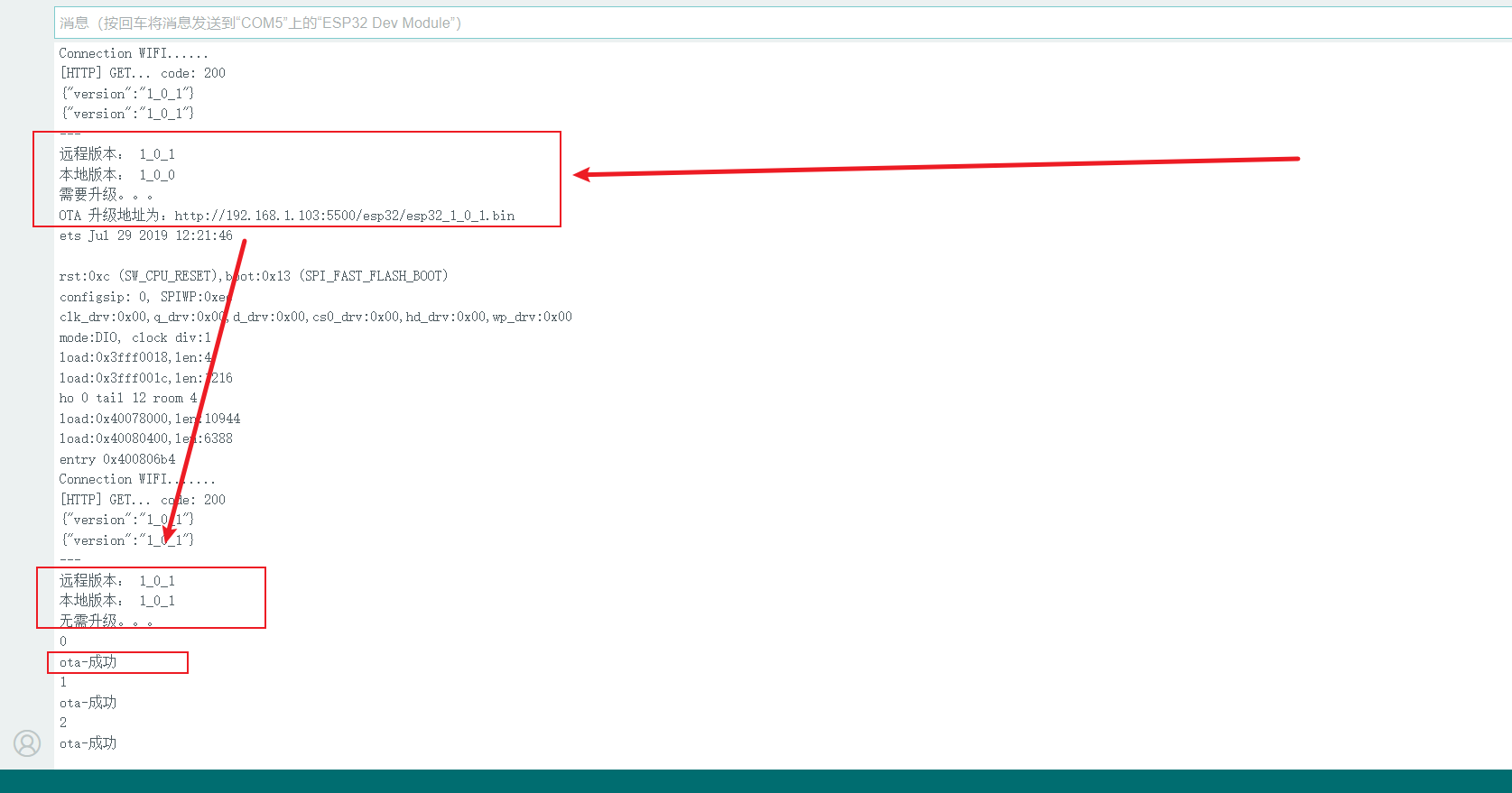Open the user profile icon in sidebar
The width and height of the screenshot is (1512, 793).
click(x=27, y=743)
